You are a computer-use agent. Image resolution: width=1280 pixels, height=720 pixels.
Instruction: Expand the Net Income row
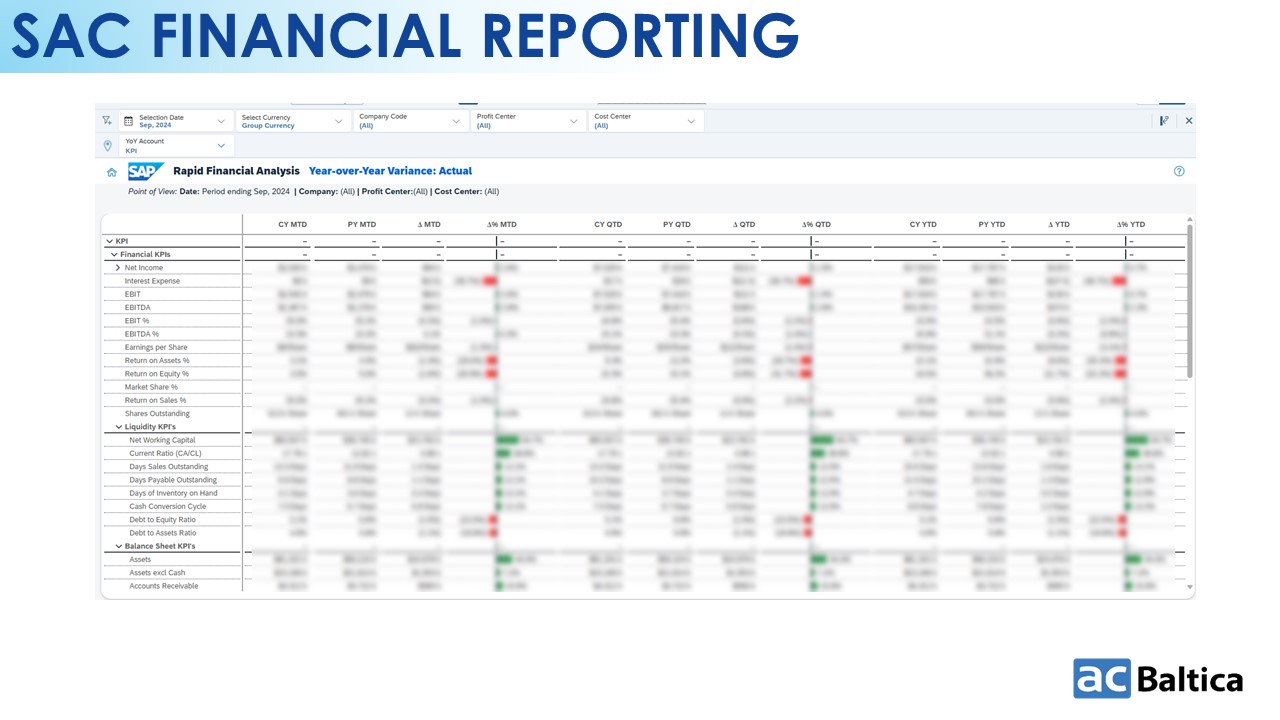(x=118, y=268)
